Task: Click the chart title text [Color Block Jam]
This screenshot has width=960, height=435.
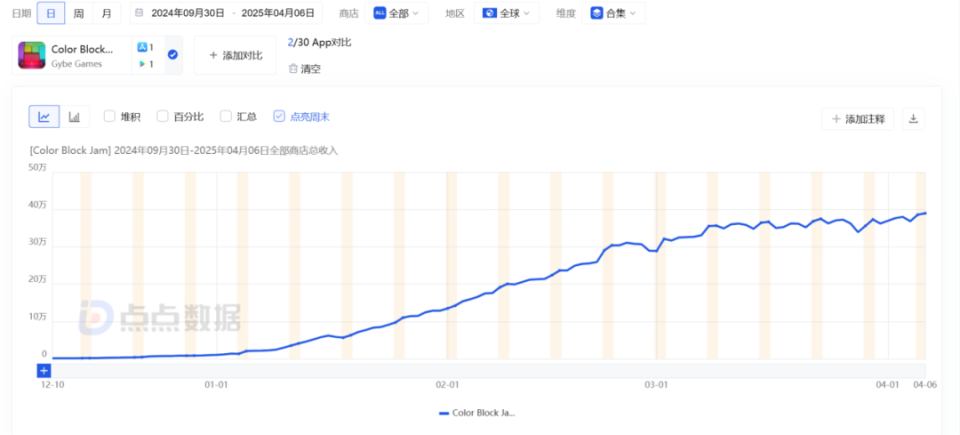Action: pyautogui.click(x=70, y=151)
